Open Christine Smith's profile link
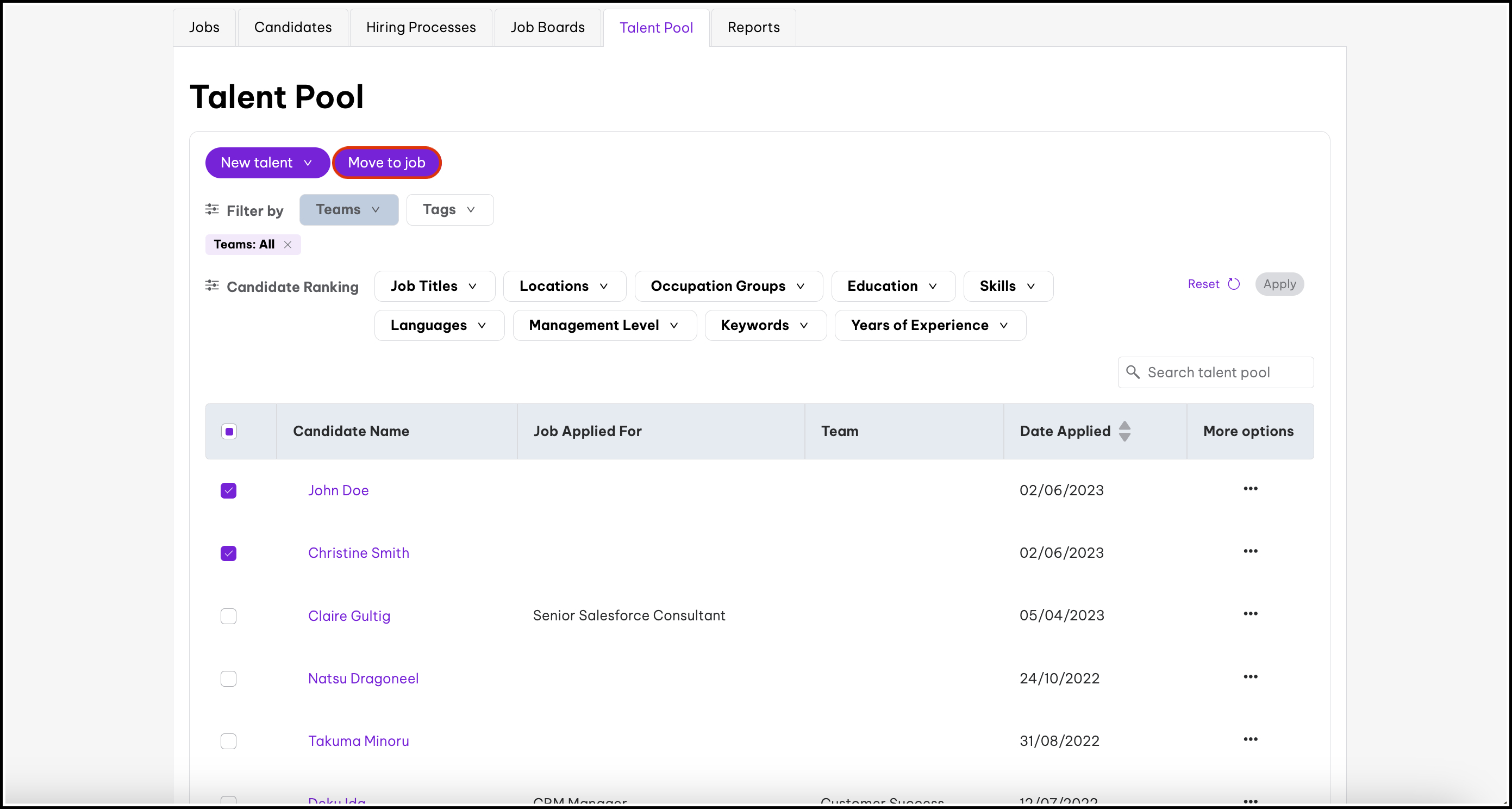1512x809 pixels. pyautogui.click(x=358, y=553)
